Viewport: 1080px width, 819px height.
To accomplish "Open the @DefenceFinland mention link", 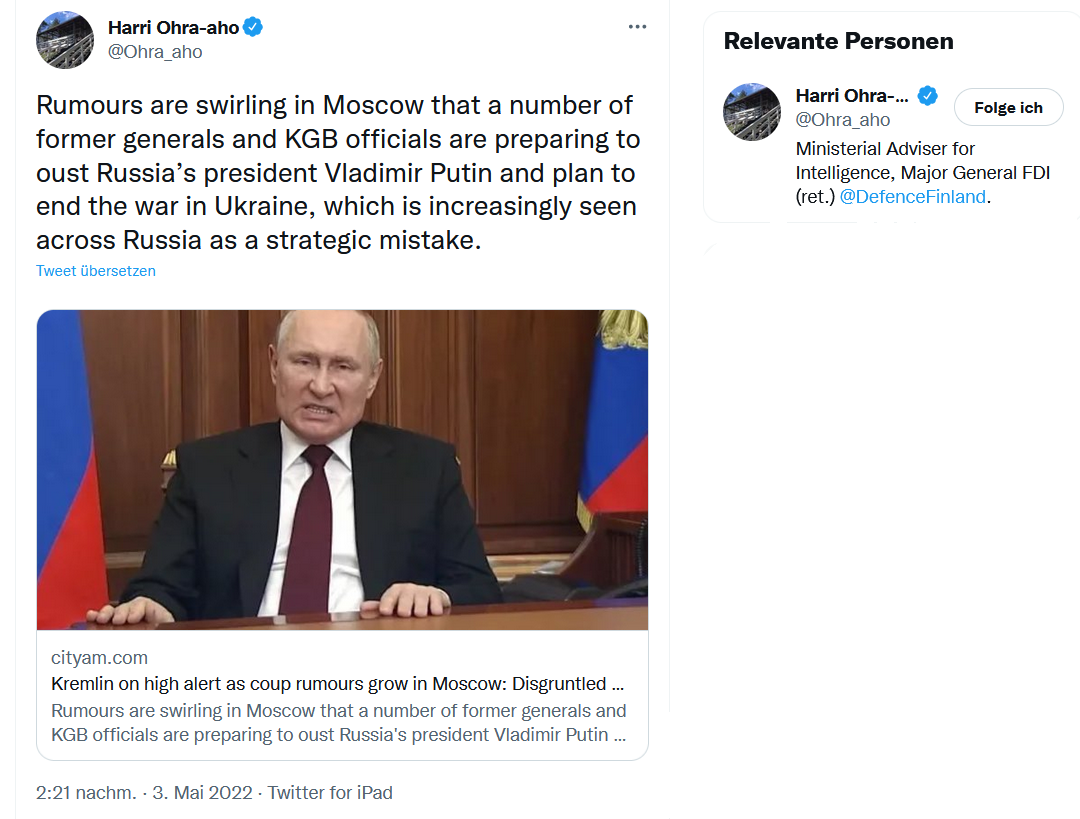I will point(913,197).
